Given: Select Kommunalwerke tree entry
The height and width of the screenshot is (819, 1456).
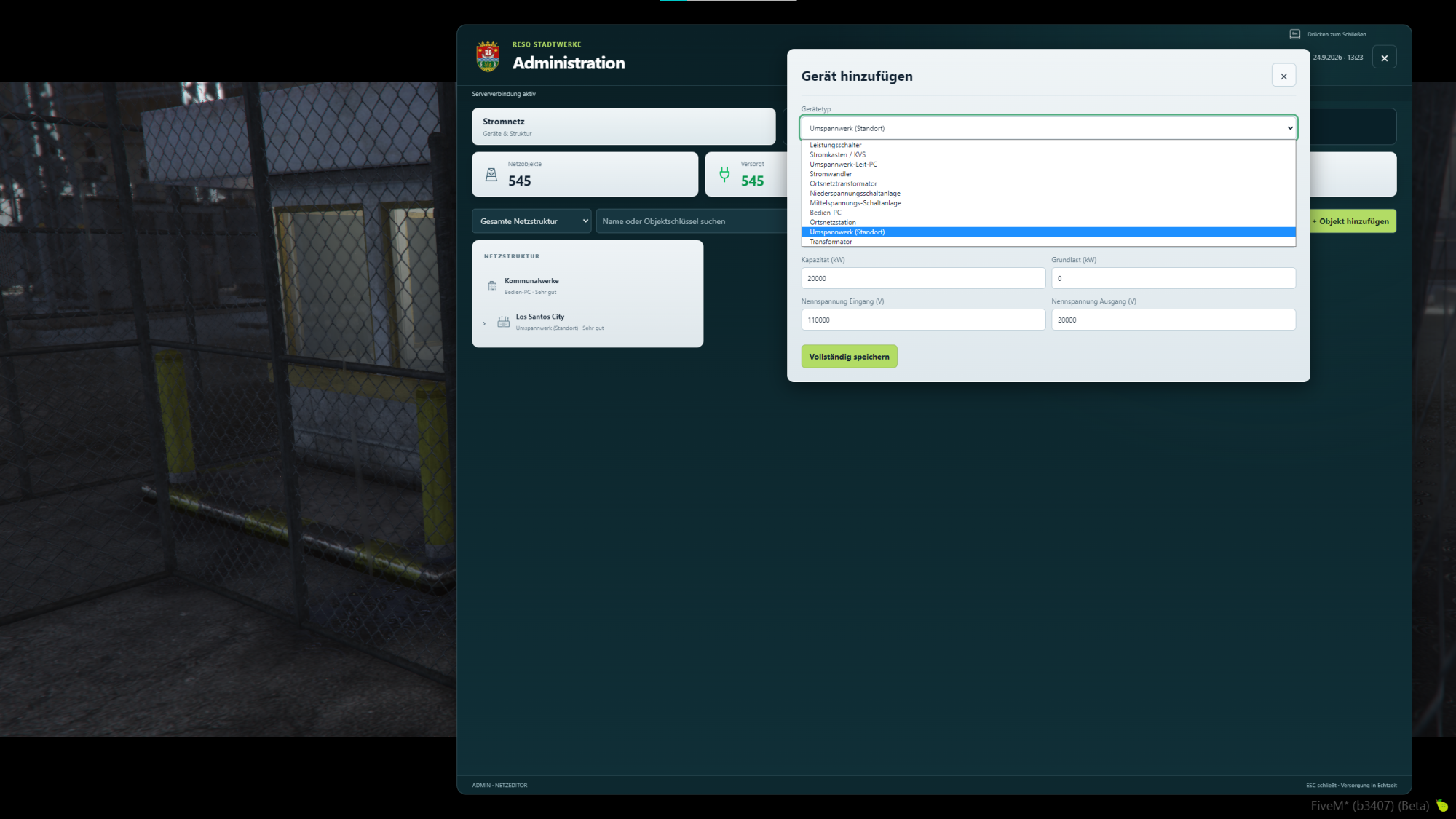Looking at the screenshot, I should tap(587, 286).
